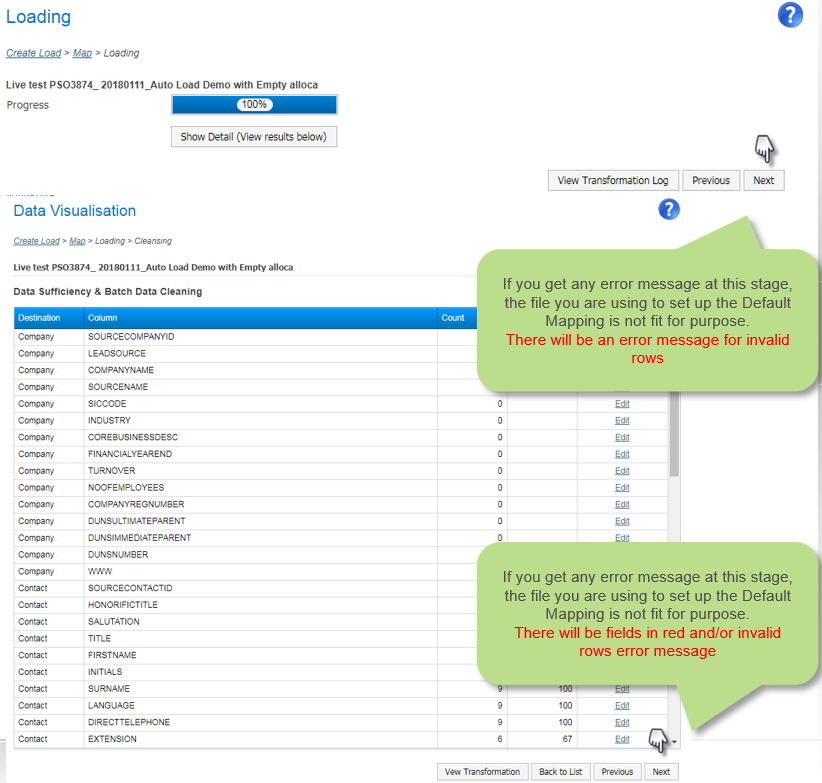Viewport: 822px width, 783px height.
Task: Select the TITLE cell
Action: tap(261, 638)
